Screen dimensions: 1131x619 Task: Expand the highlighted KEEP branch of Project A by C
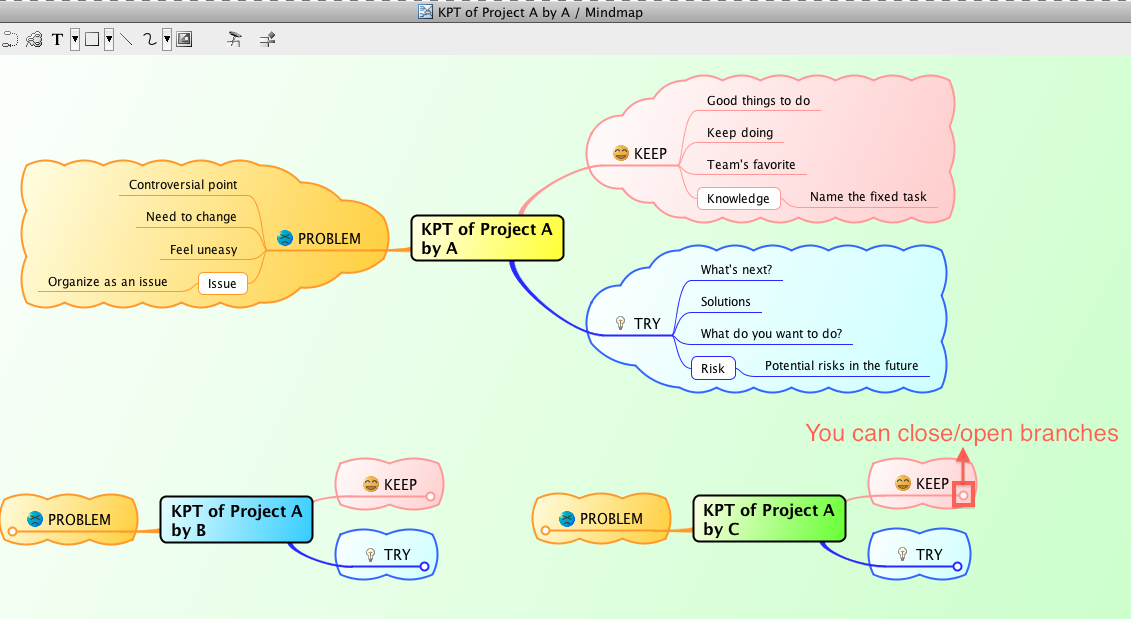[x=963, y=495]
